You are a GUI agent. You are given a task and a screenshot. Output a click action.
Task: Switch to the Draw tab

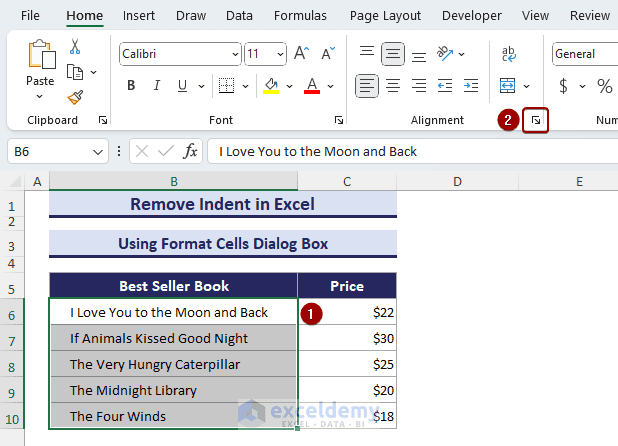point(191,15)
